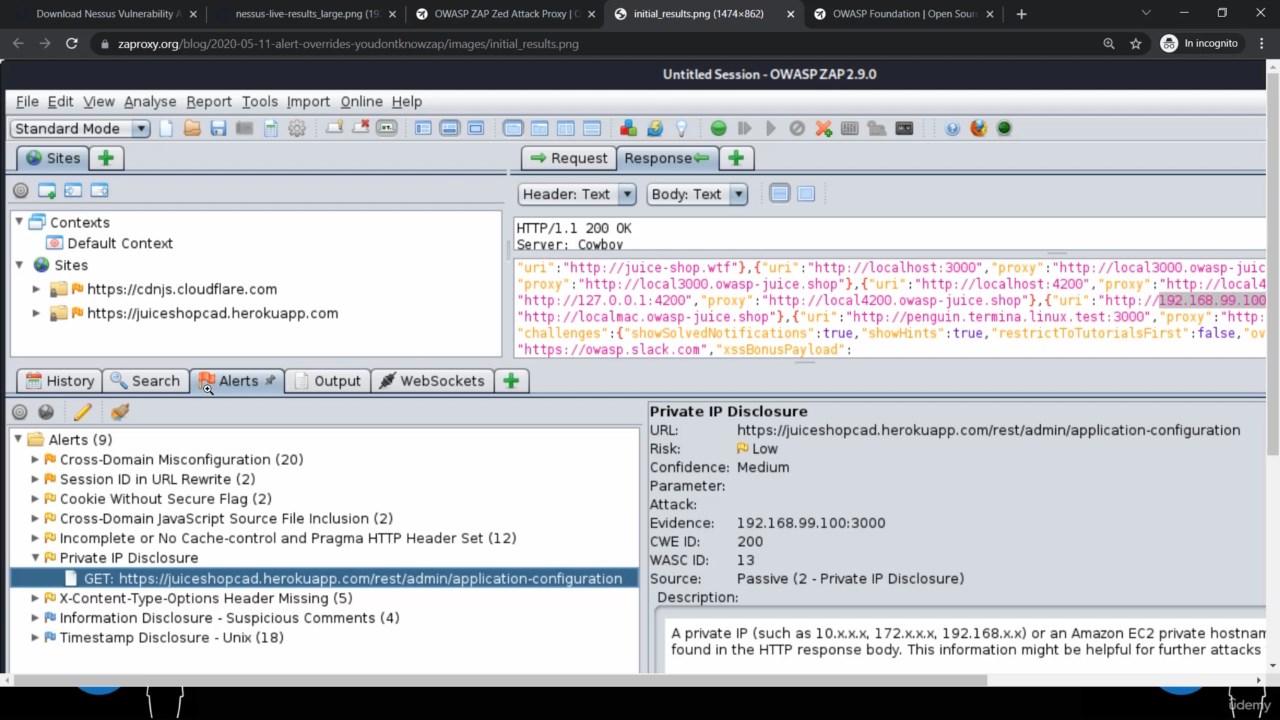Click the stop drop-all-requests icon
Image resolution: width=1280 pixels, height=720 pixels.
[x=797, y=128]
